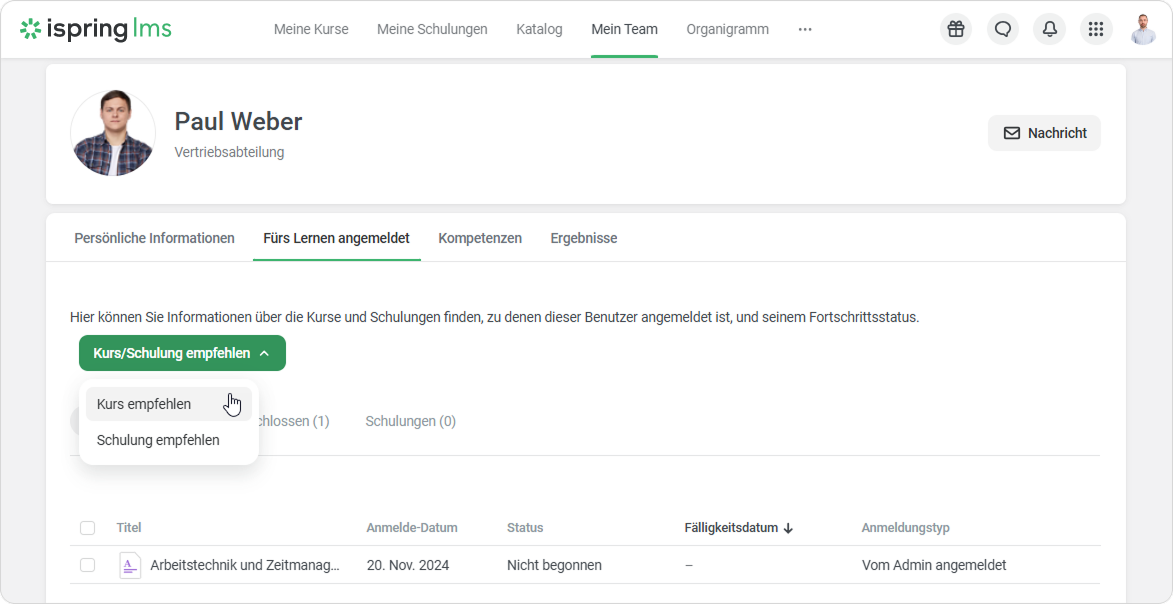
Task: Click the user avatar in top bar
Action: pyautogui.click(x=1143, y=29)
